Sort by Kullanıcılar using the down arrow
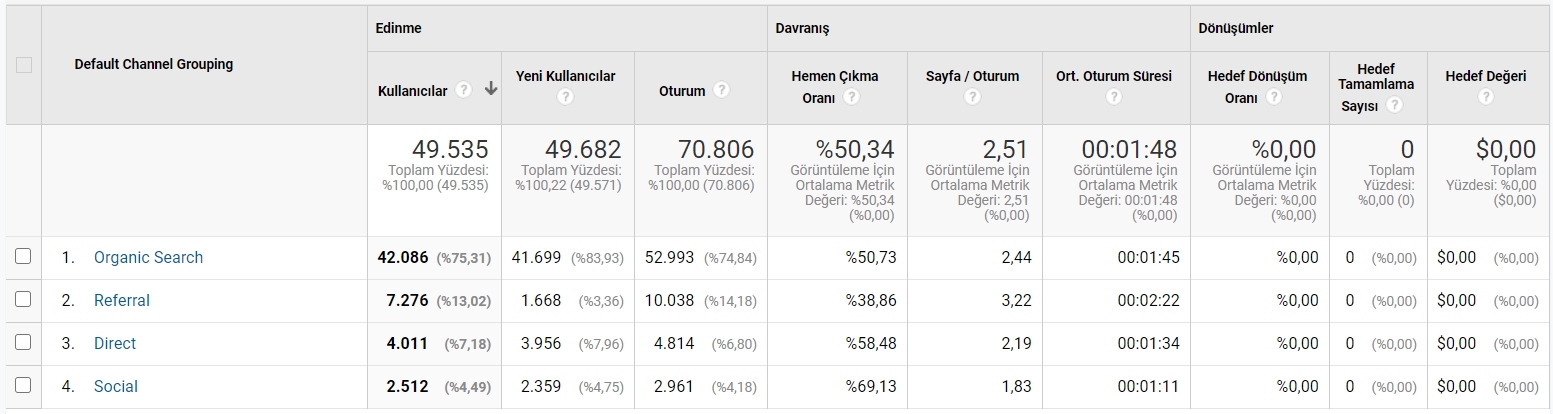The image size is (1553, 414). (x=491, y=89)
